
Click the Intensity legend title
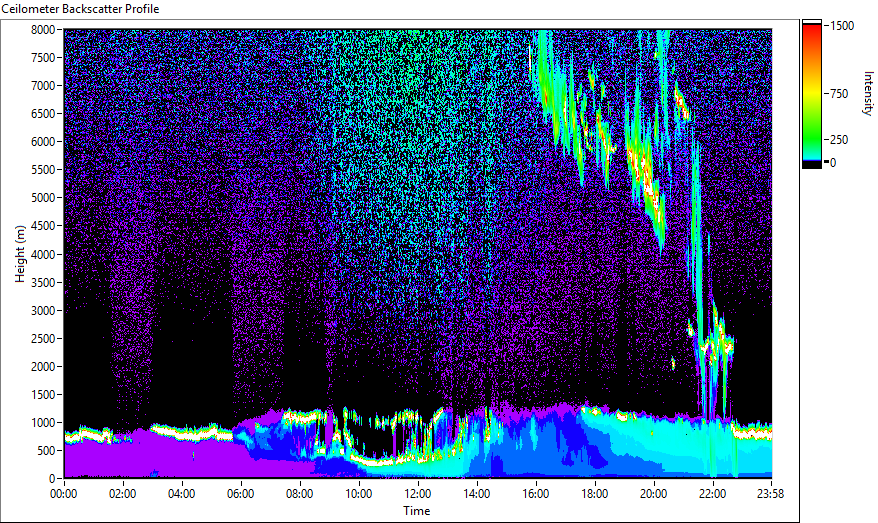coord(868,94)
